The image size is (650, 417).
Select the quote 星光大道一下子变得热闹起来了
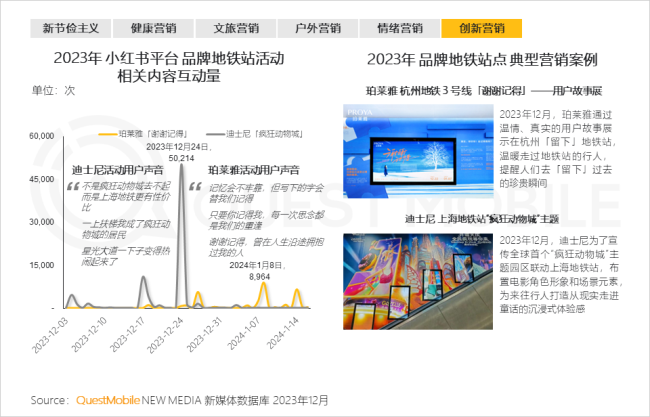126,256
